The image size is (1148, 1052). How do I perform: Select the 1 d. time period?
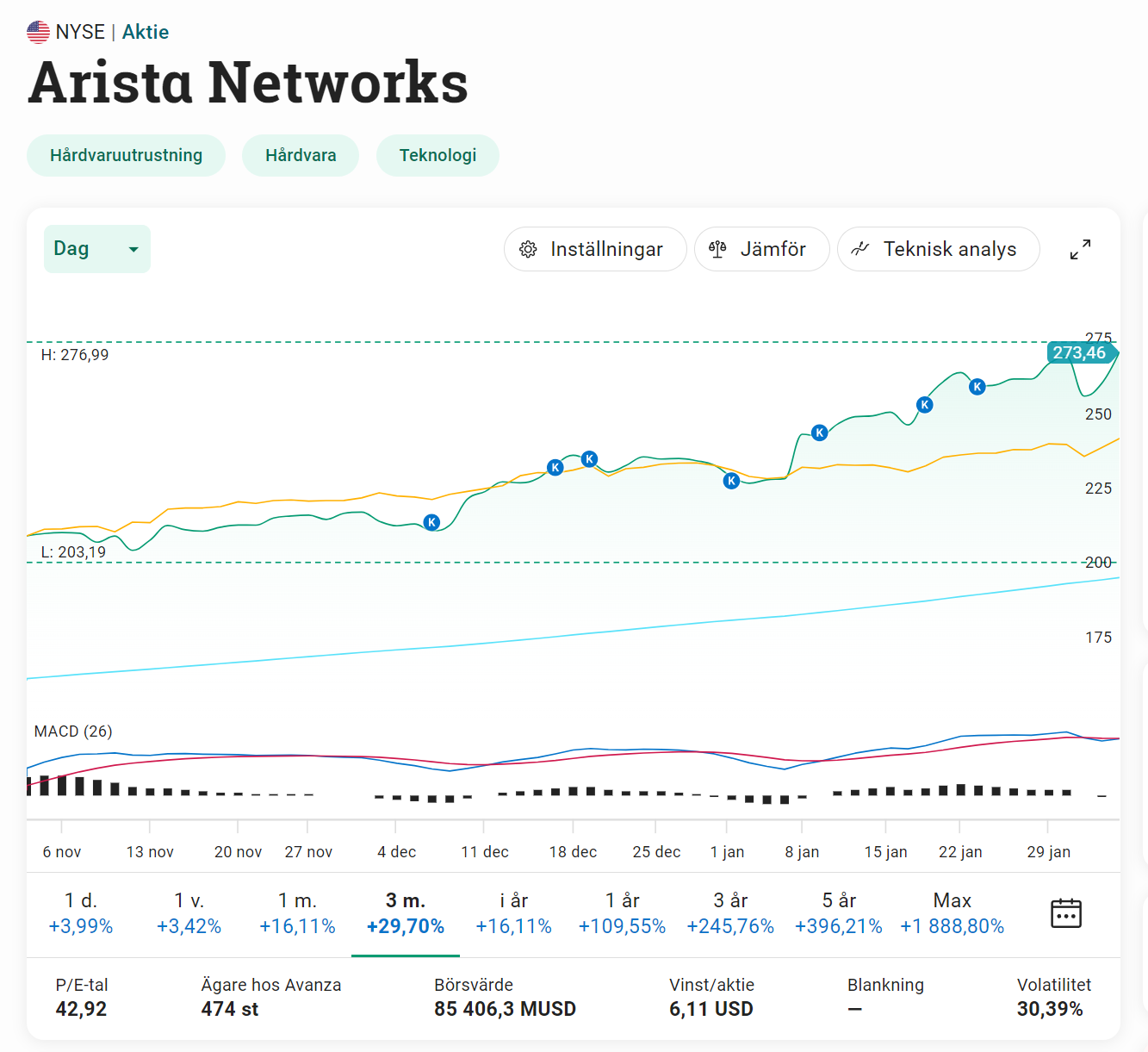coord(81,913)
